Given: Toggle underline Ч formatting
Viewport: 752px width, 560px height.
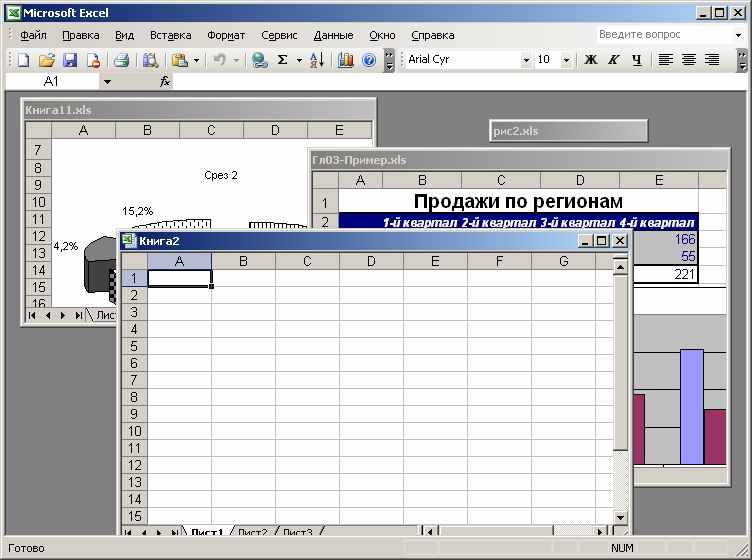Looking at the screenshot, I should click(x=636, y=60).
